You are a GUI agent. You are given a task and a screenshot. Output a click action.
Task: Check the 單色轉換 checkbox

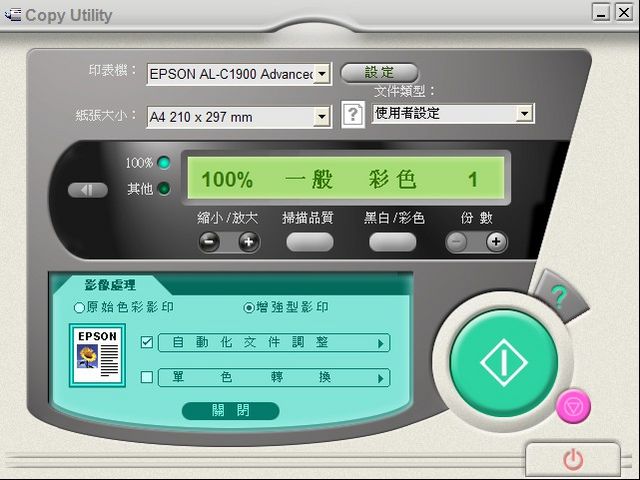point(147,377)
